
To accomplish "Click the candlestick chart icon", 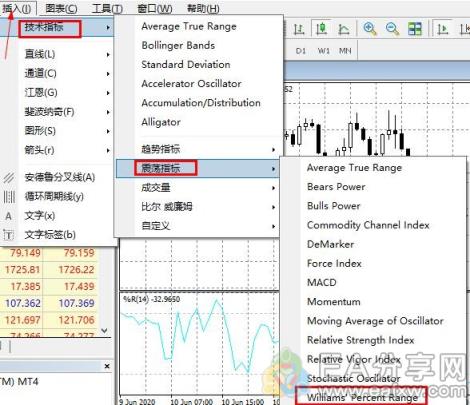I will (x=321, y=29).
